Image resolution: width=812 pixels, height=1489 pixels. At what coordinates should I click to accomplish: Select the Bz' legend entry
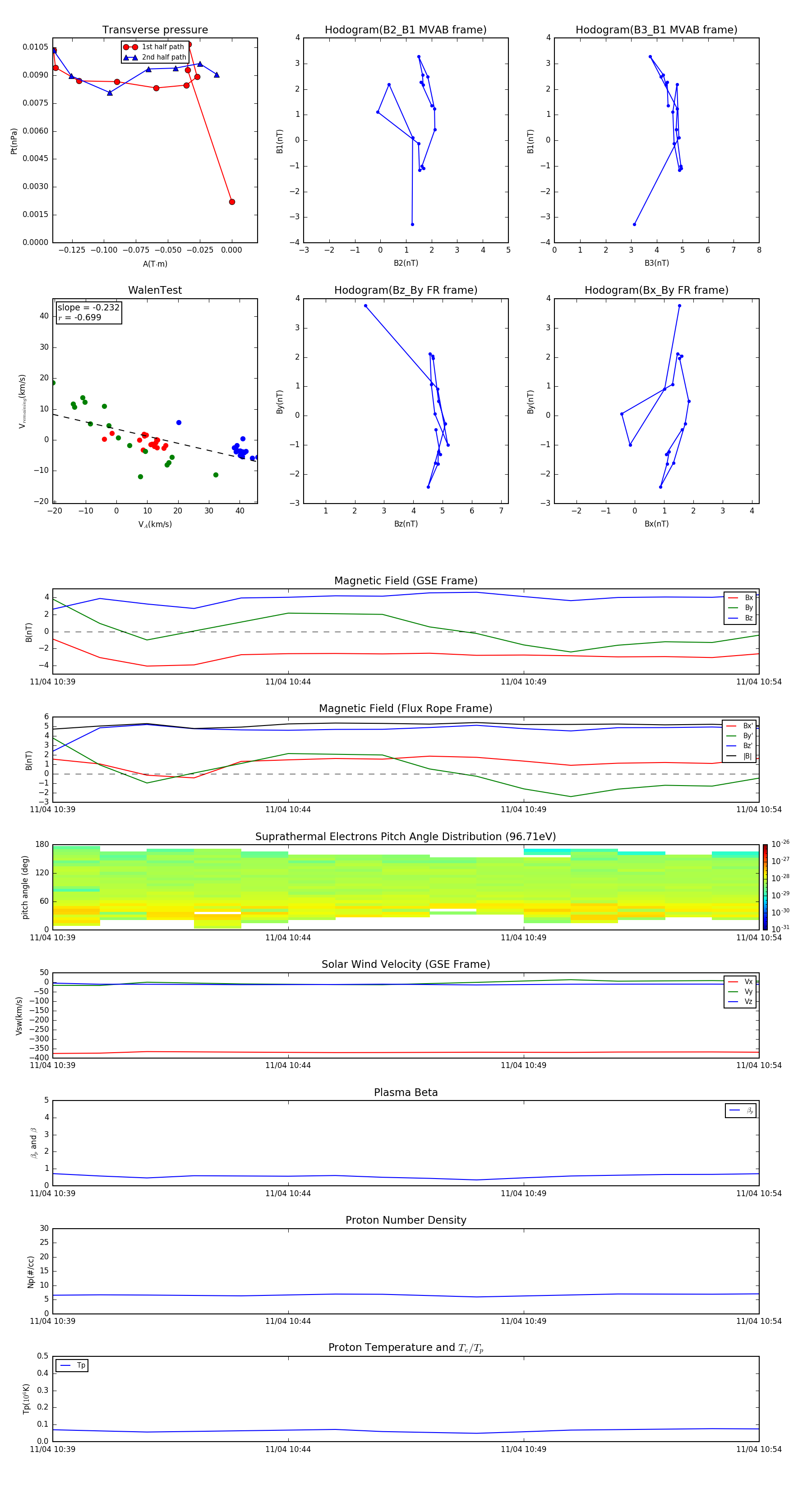[740, 746]
